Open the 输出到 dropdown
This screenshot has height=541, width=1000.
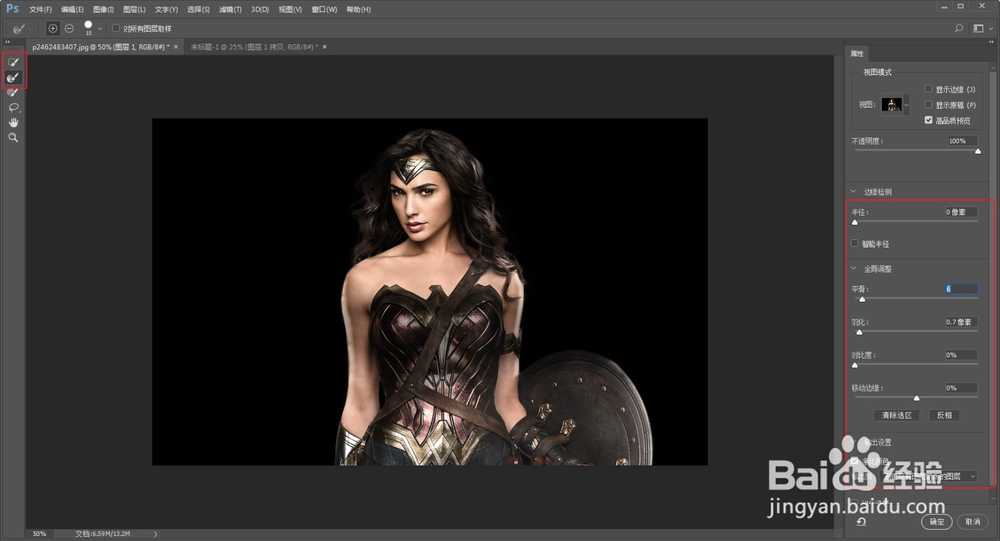coord(929,476)
